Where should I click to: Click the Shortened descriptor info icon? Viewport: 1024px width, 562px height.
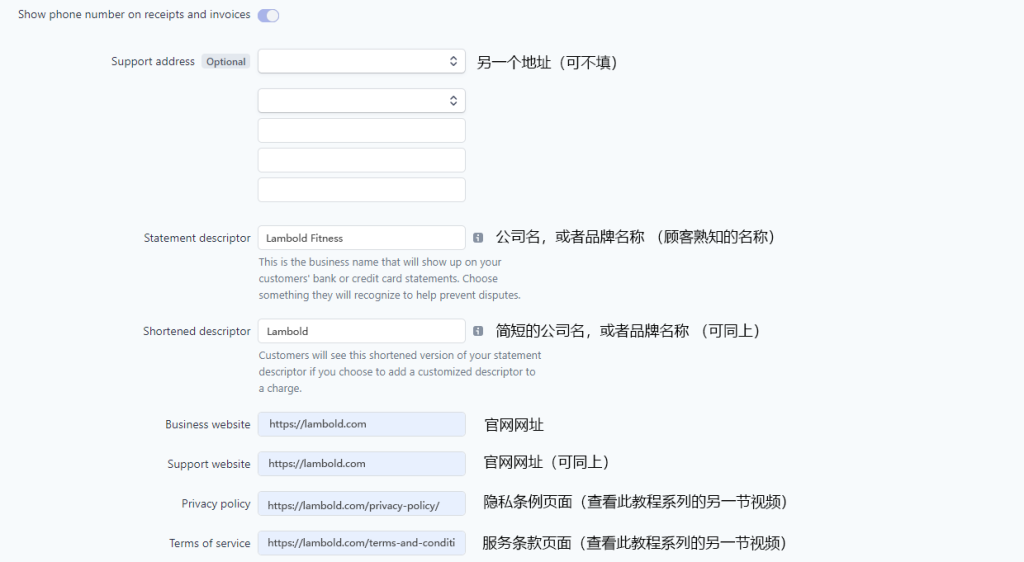(x=478, y=331)
